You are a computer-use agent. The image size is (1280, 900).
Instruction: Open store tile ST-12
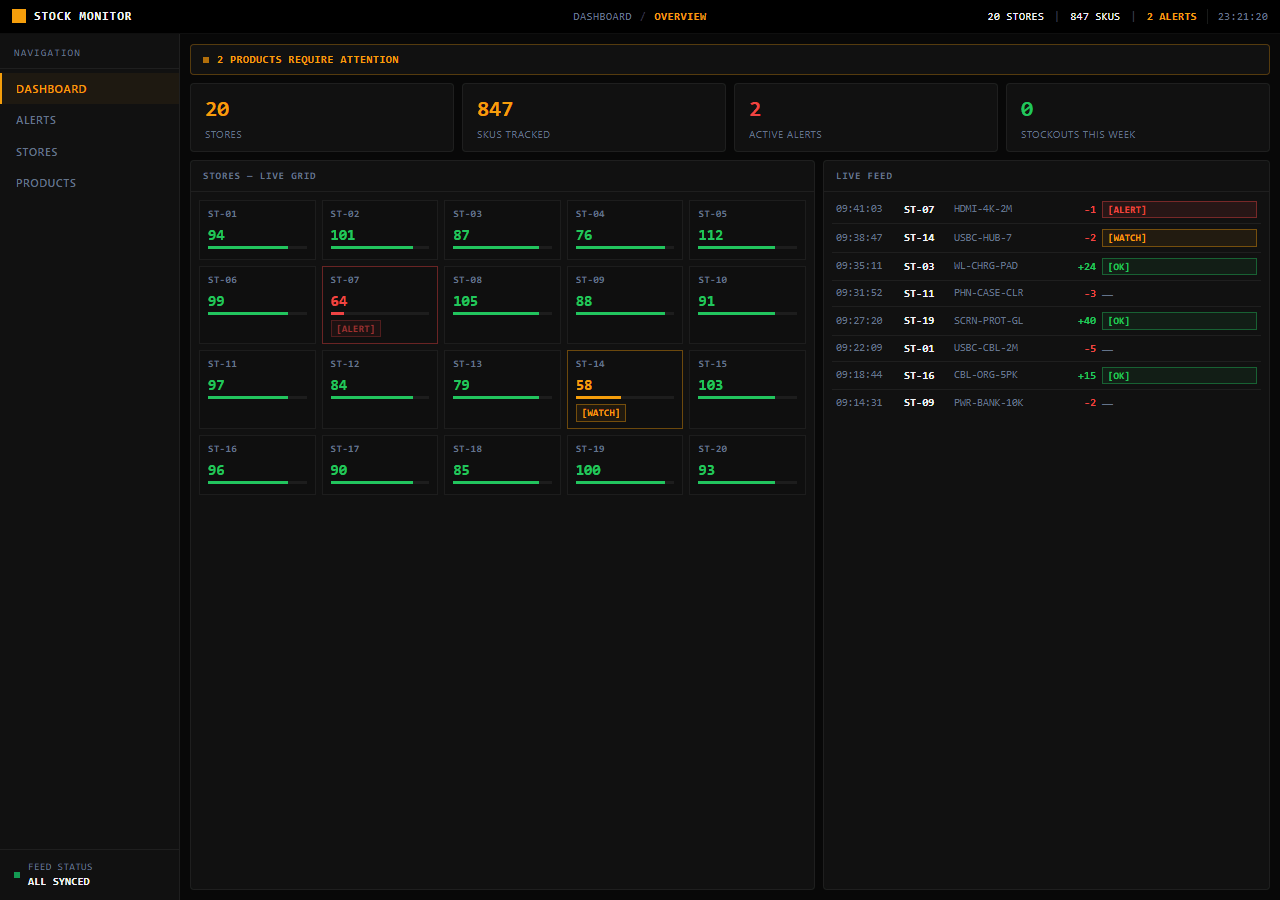coord(380,390)
